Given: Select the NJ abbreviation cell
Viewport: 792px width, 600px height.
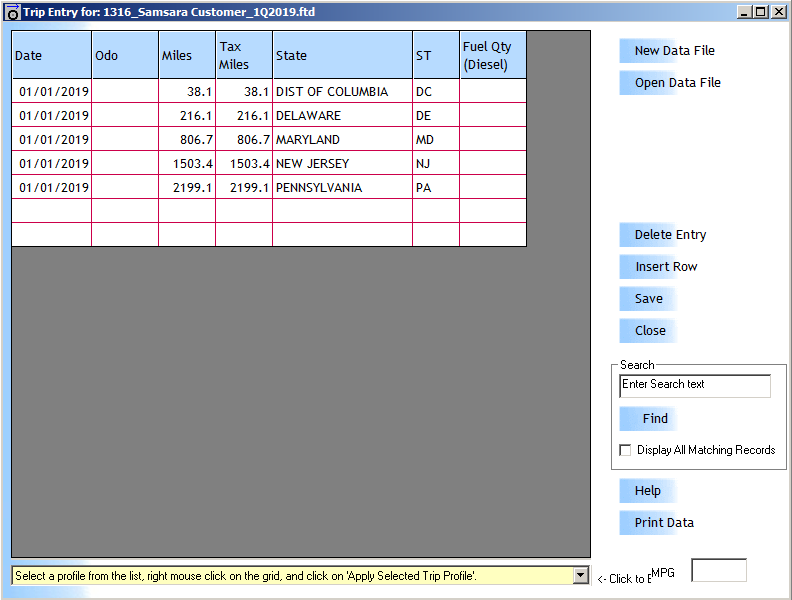Looking at the screenshot, I should [436, 163].
